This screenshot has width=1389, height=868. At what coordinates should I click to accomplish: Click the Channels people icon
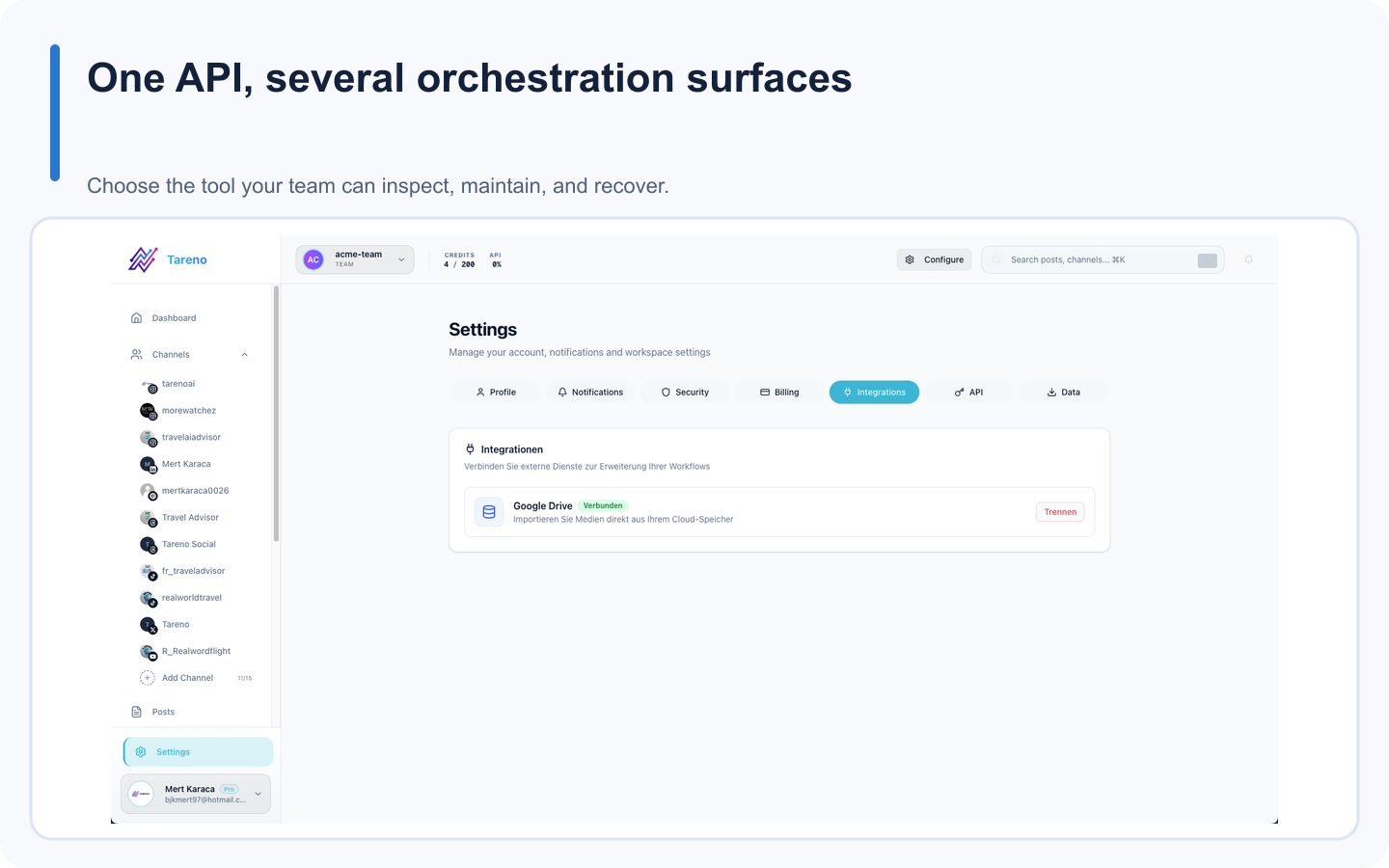[137, 355]
